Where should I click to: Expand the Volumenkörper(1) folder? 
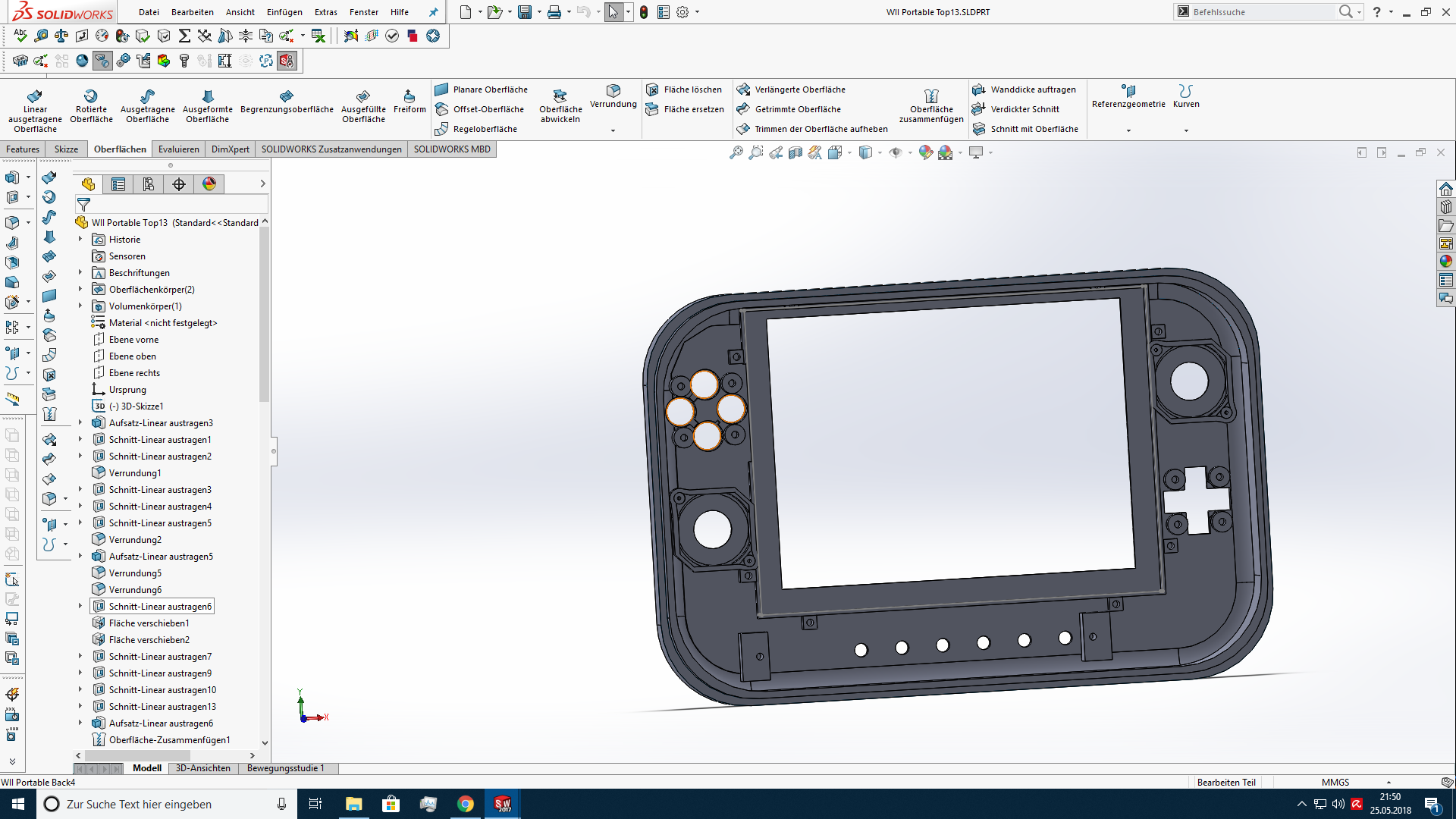point(80,306)
